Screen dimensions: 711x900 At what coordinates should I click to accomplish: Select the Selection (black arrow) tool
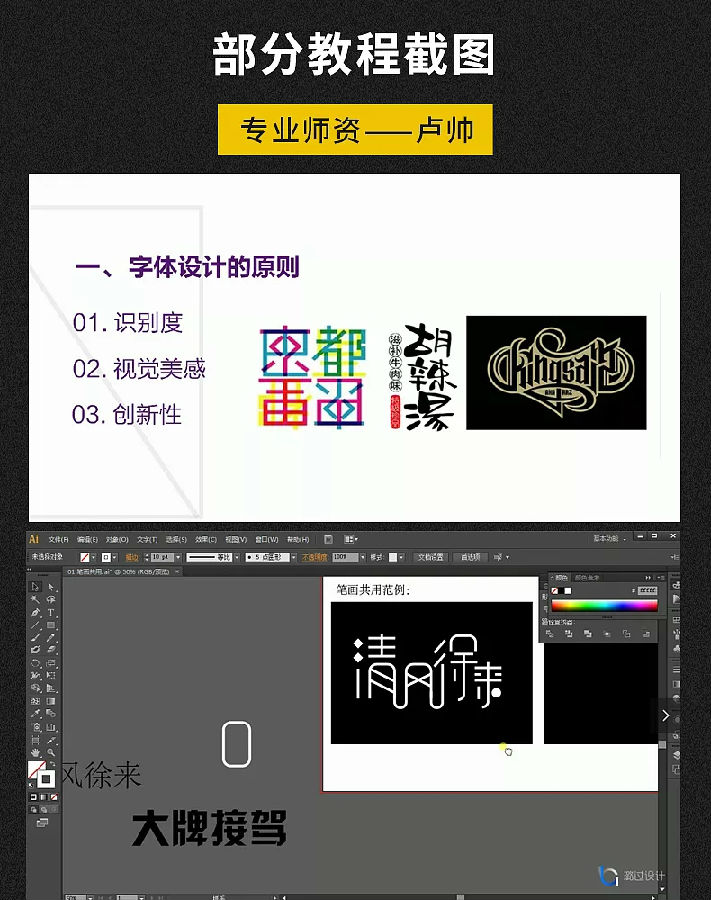pos(35,587)
